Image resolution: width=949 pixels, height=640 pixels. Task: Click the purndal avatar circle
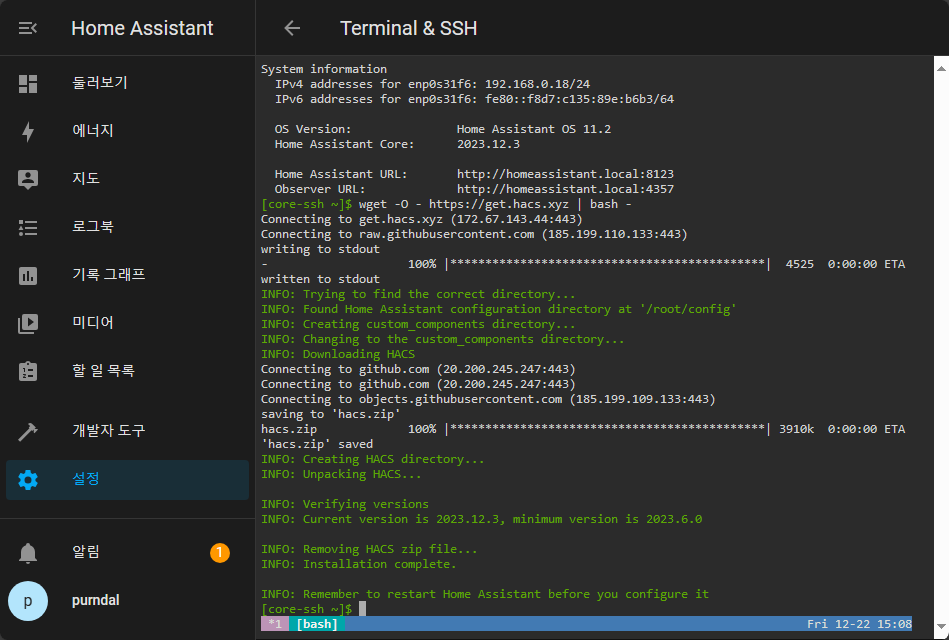click(28, 601)
